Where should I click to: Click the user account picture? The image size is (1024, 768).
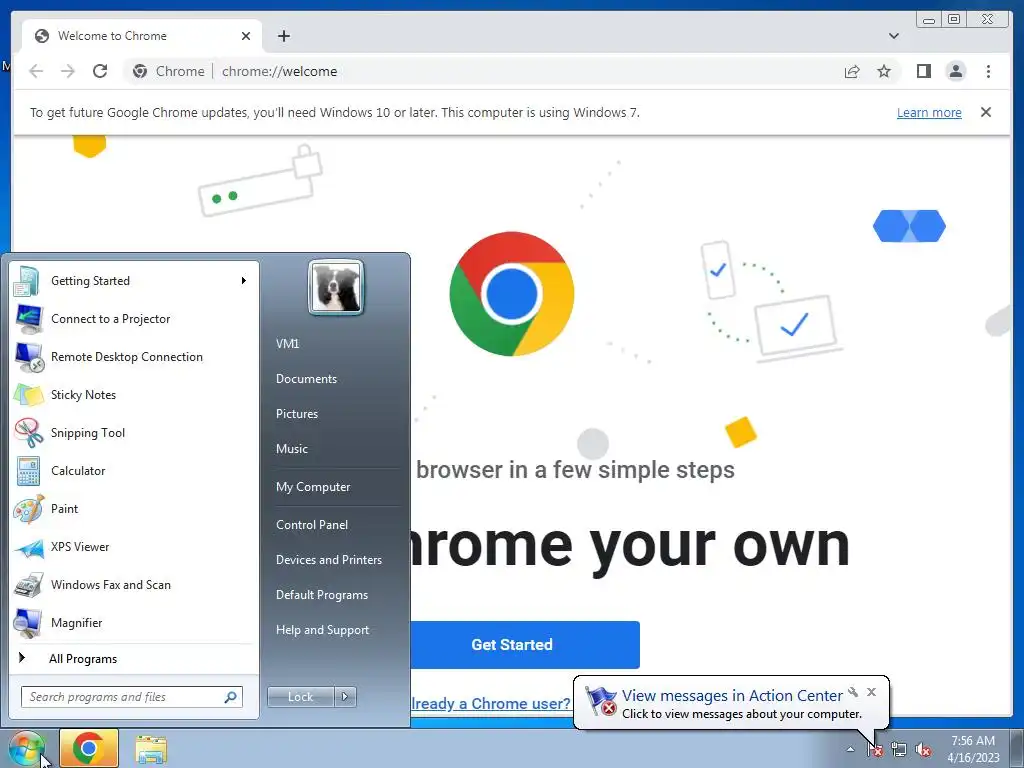(336, 287)
